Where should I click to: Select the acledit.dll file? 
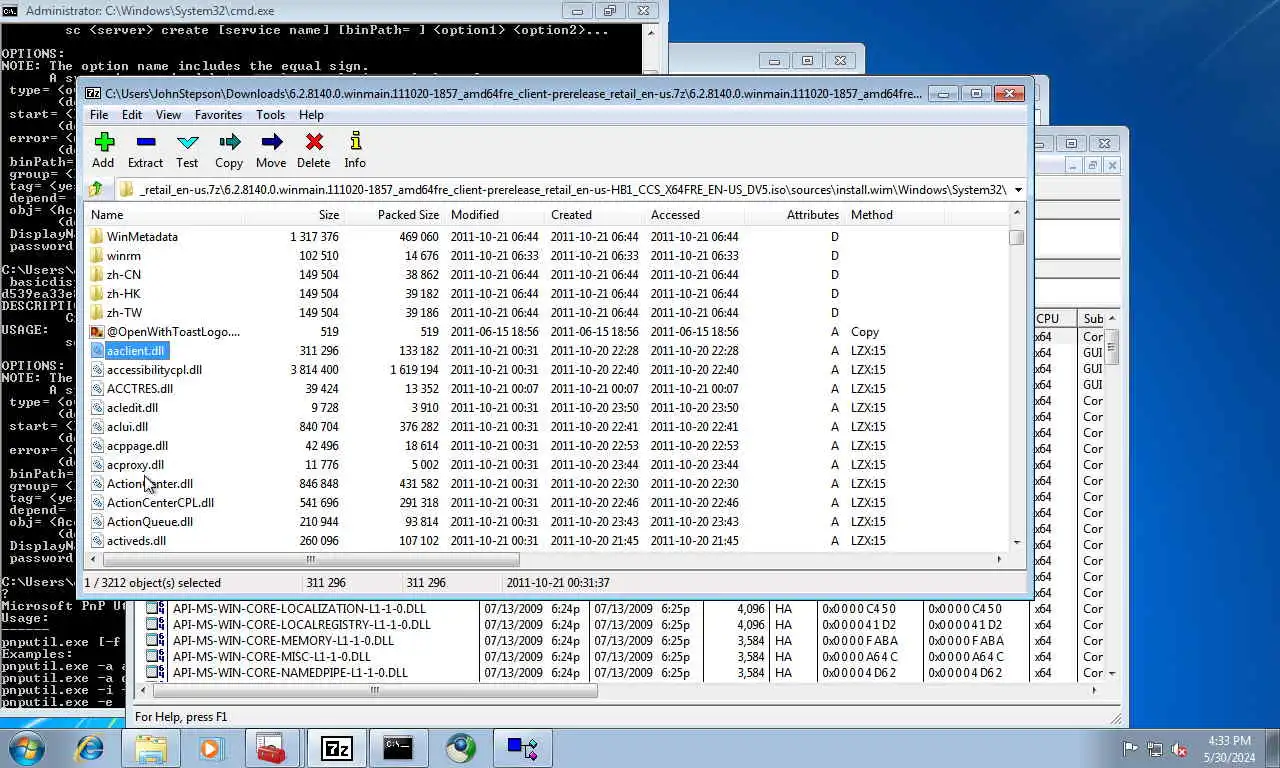tap(132, 408)
